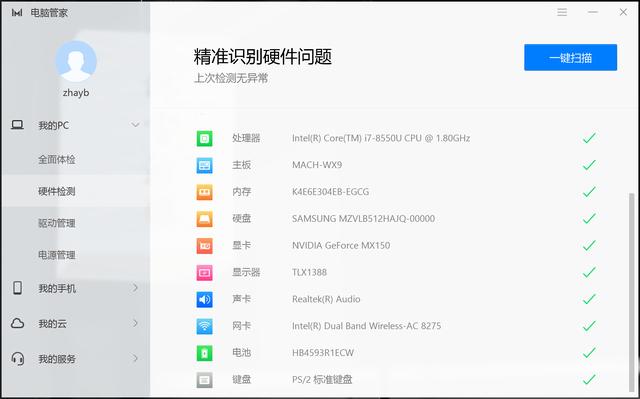
Task: Click the PS/2 标准键盘 text
Action: click(322, 379)
